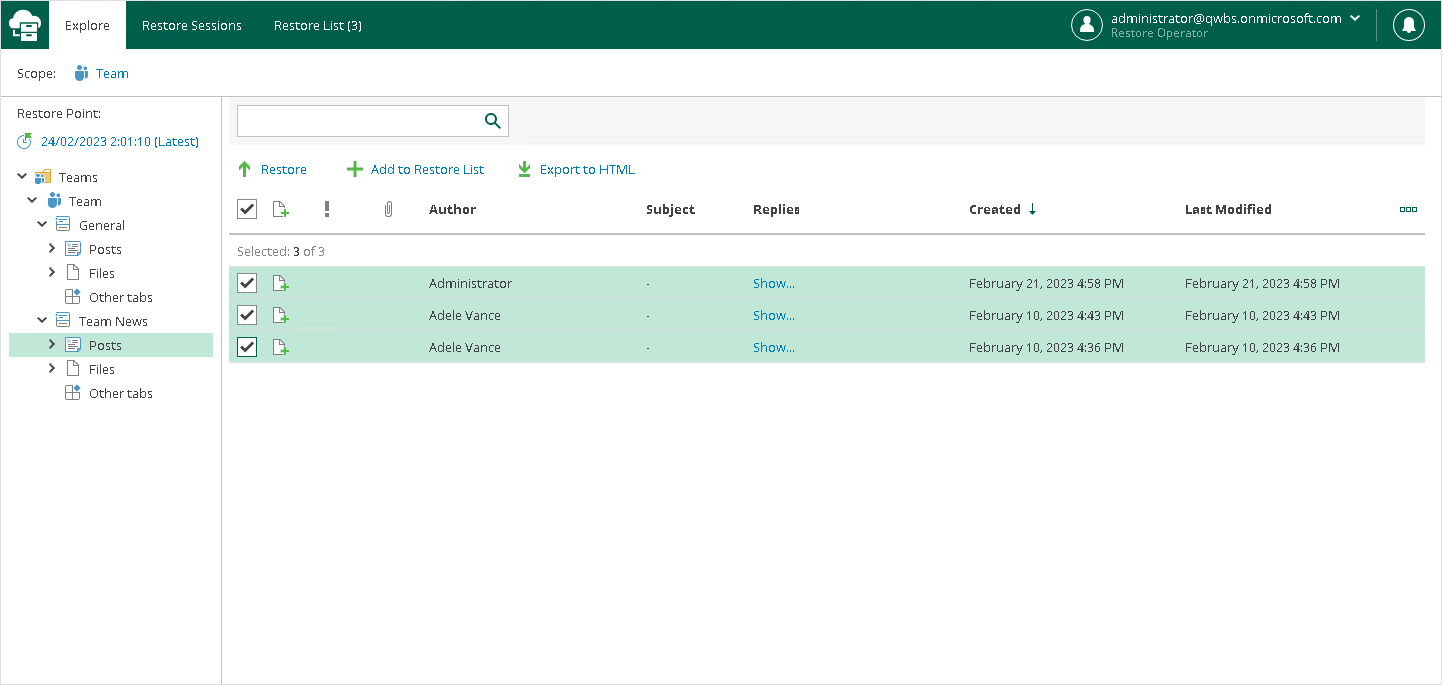Uncheck the Administrator post checkbox

pyautogui.click(x=247, y=283)
